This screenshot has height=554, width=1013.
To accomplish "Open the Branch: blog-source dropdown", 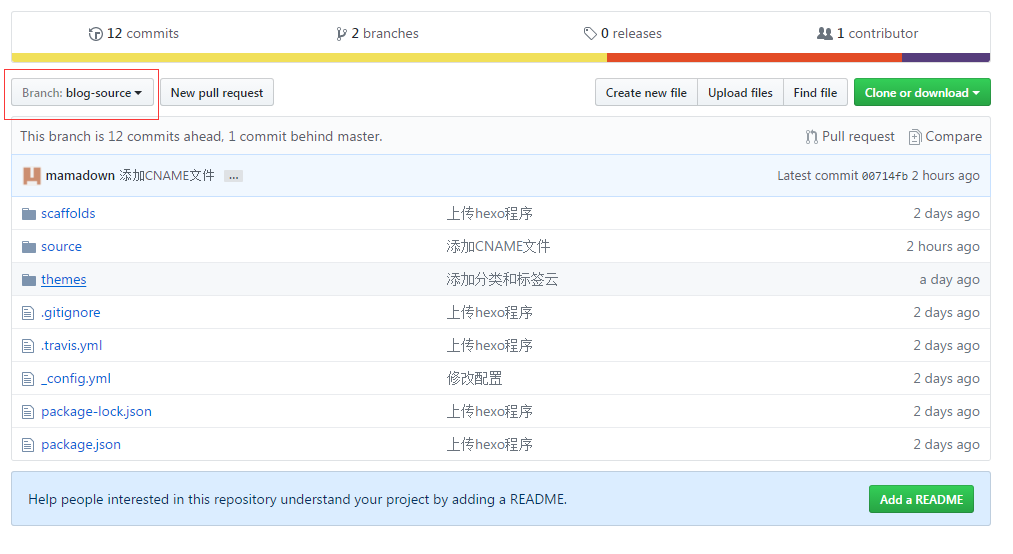I will pos(82,93).
